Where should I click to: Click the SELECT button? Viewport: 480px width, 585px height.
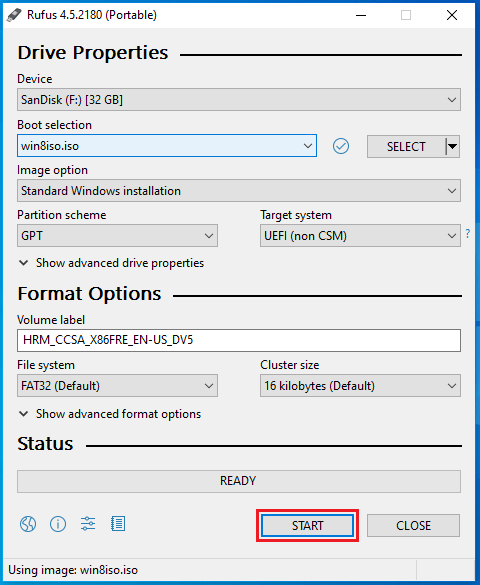point(406,147)
